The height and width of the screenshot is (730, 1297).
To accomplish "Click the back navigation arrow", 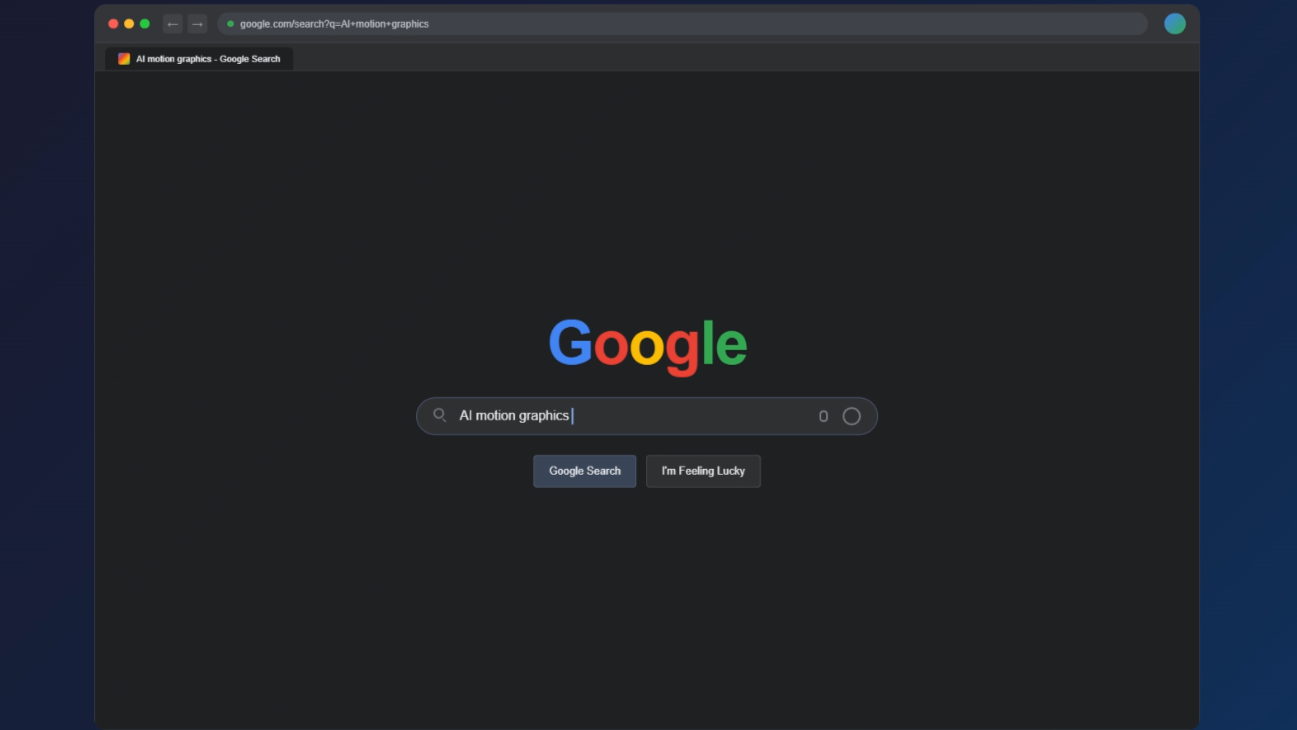I will pos(172,23).
